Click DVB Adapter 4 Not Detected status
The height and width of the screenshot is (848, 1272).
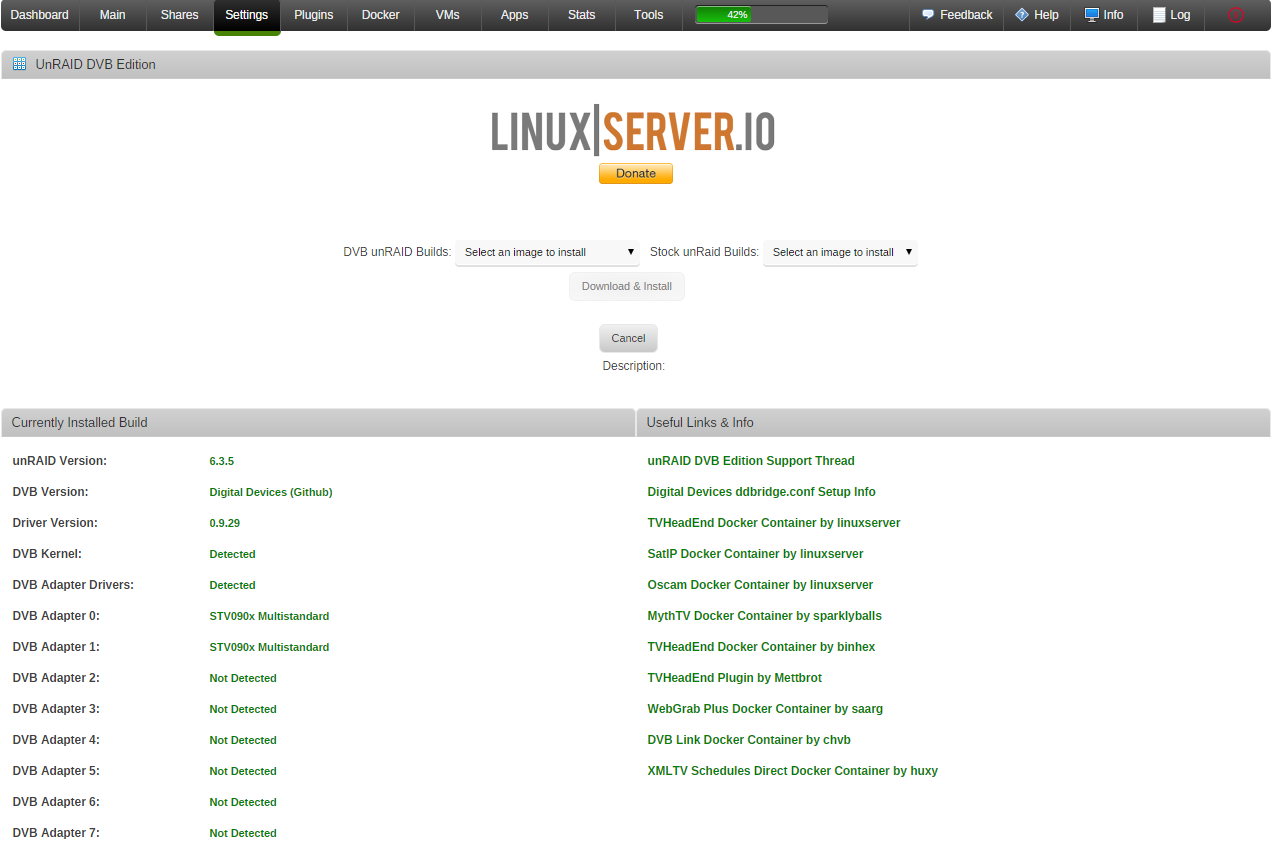tap(243, 741)
